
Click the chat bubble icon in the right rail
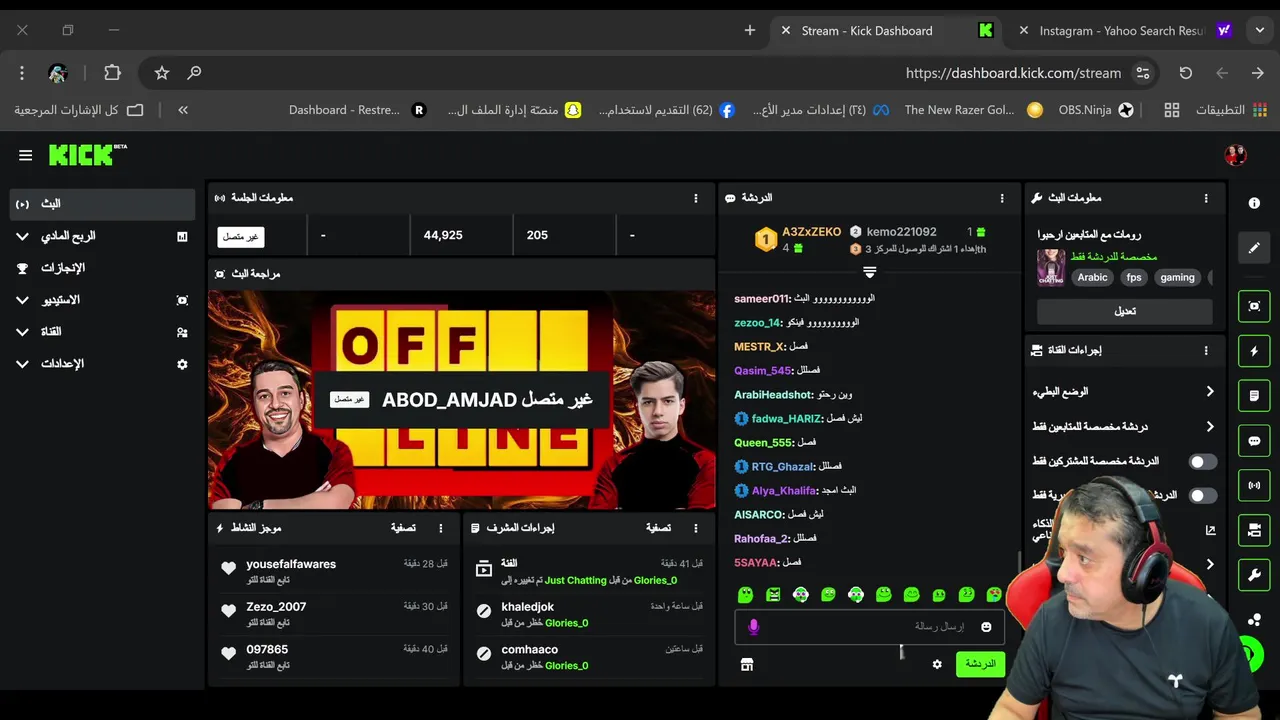(1254, 441)
